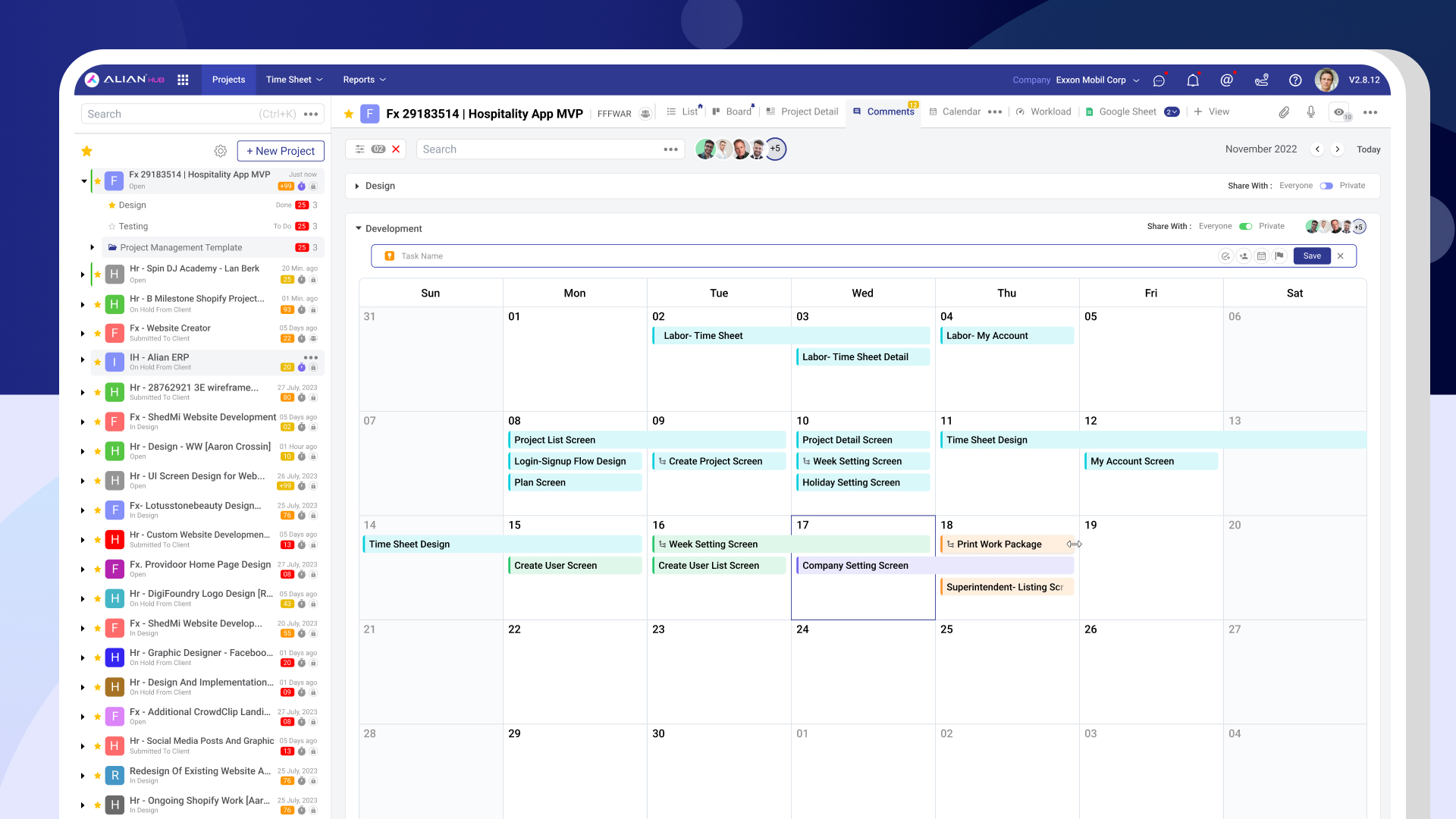This screenshot has width=1456, height=819.
Task: Click the flag priority icon in task row
Action: [1279, 256]
